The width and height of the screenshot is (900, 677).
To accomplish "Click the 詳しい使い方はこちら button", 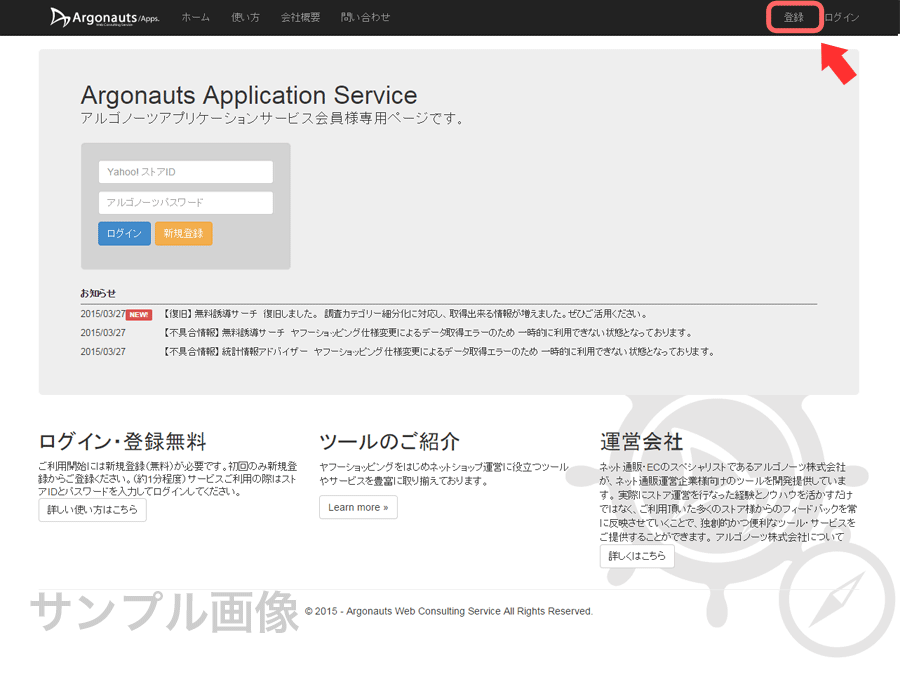I will [x=92, y=510].
